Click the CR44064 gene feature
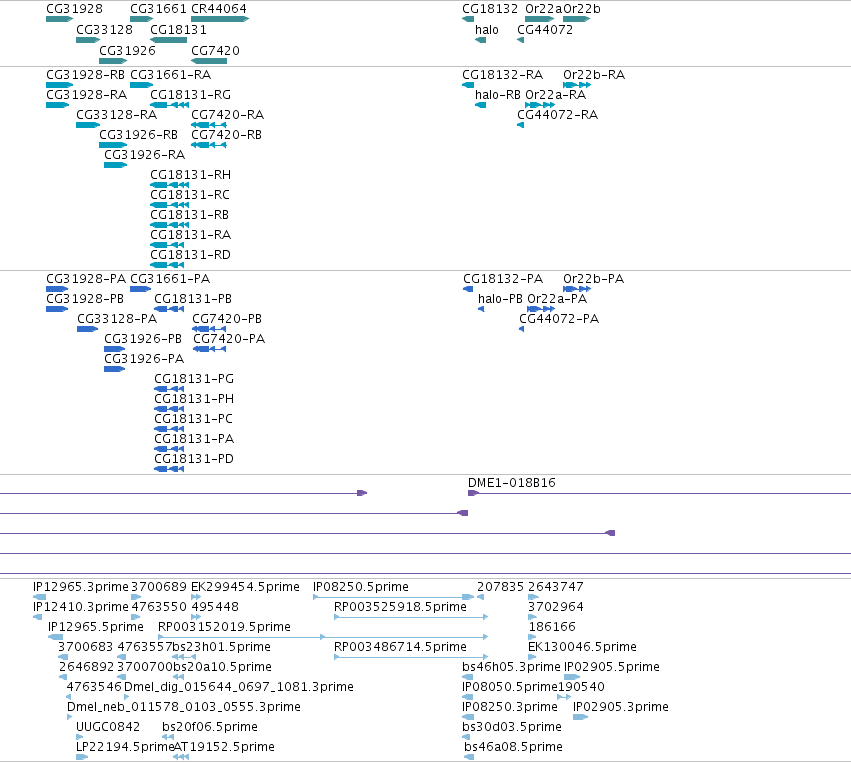This screenshot has height=762, width=851. [x=219, y=19]
